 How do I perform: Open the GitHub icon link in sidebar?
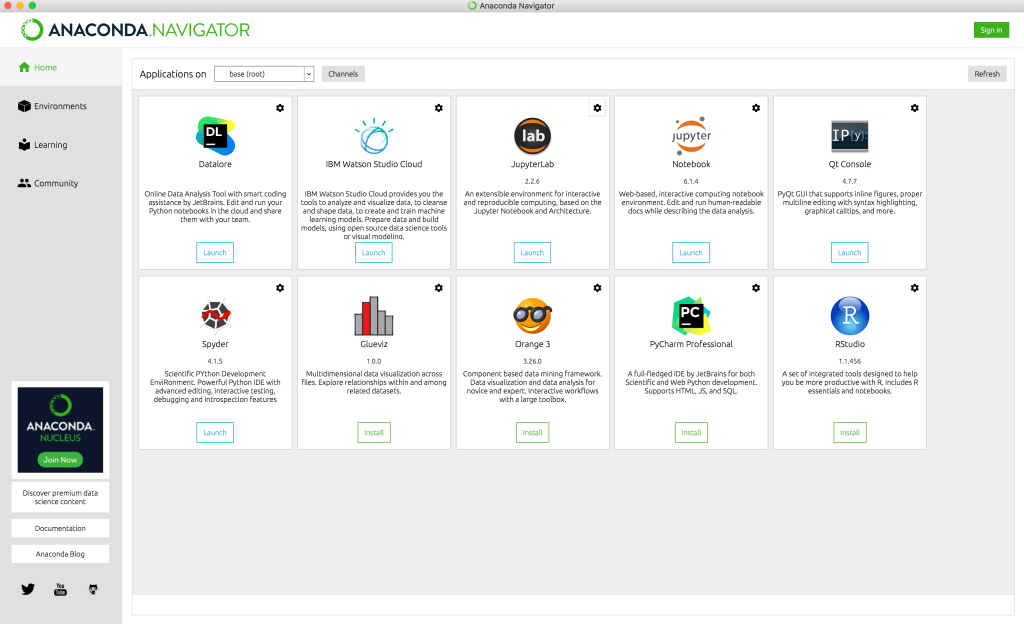(93, 589)
